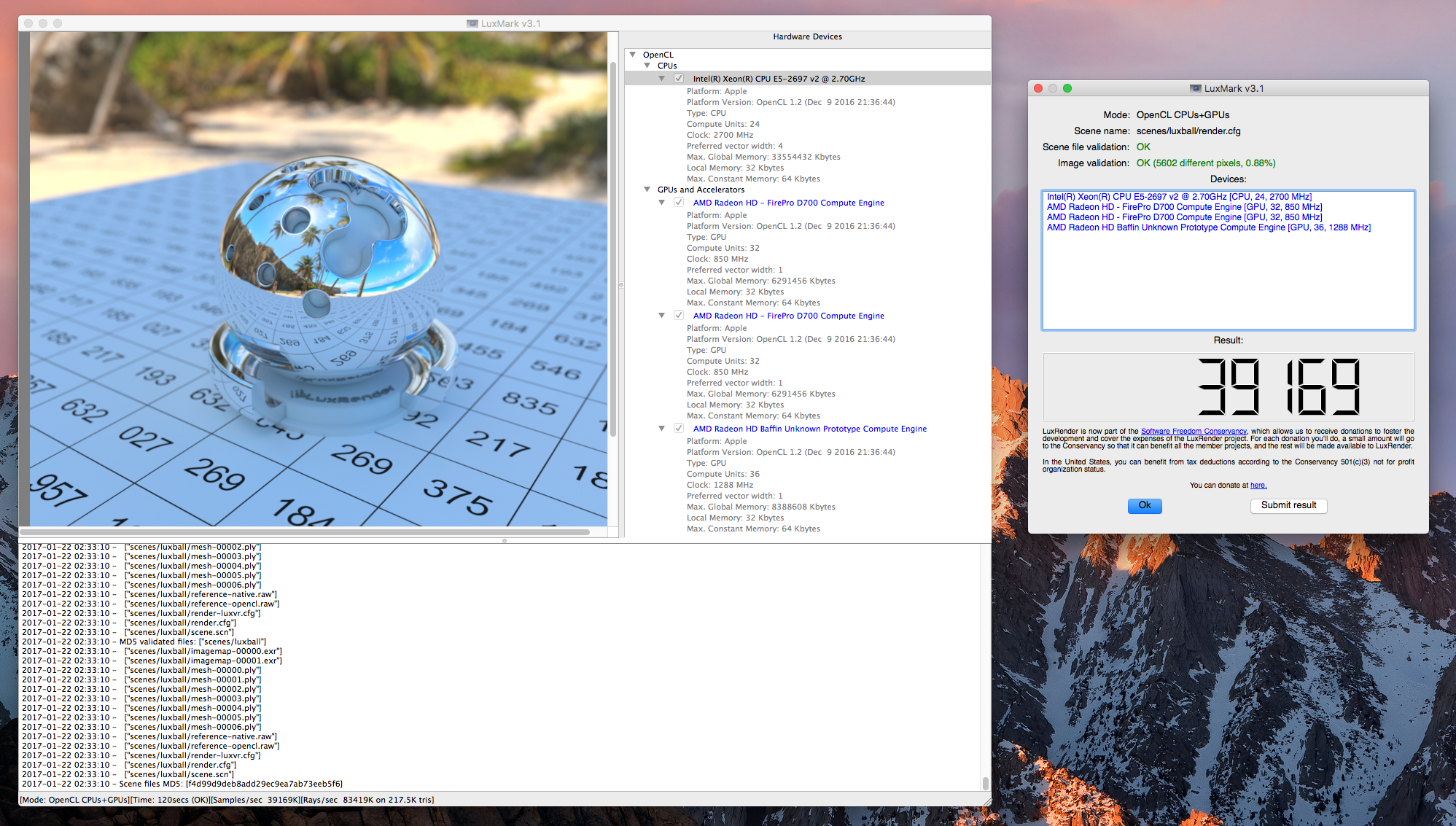Click the scene name scenes/luxball/render.cfg text
Image resolution: width=1456 pixels, height=826 pixels.
1188,130
